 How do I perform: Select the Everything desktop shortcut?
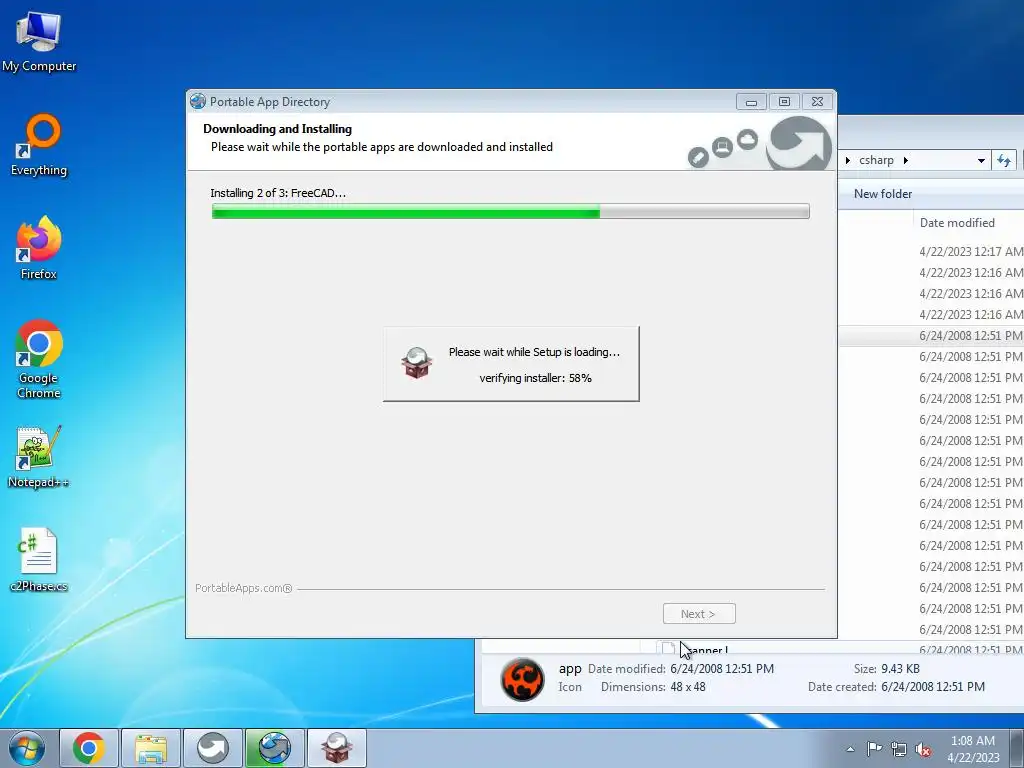coord(39,145)
